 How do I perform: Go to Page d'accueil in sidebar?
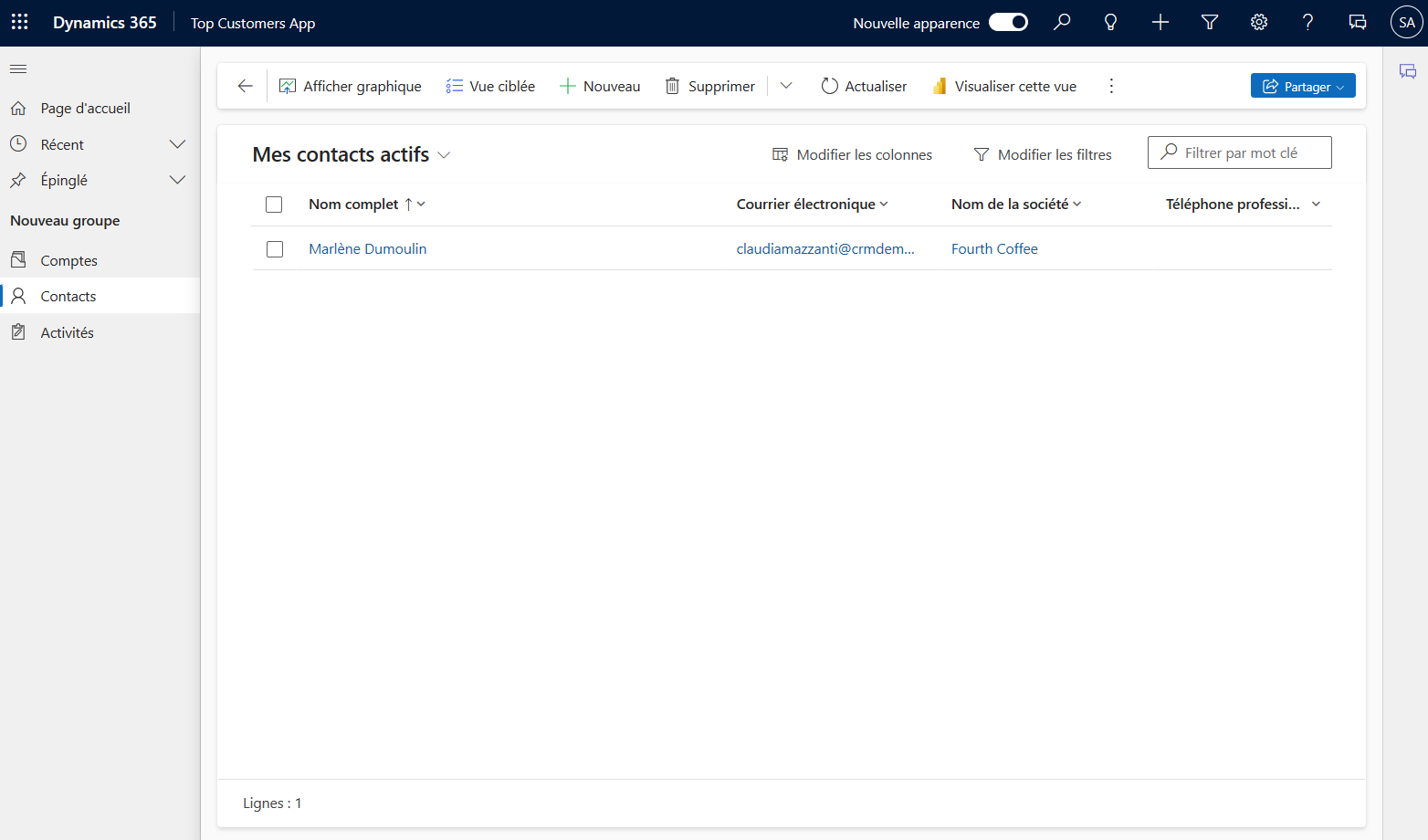(x=100, y=108)
